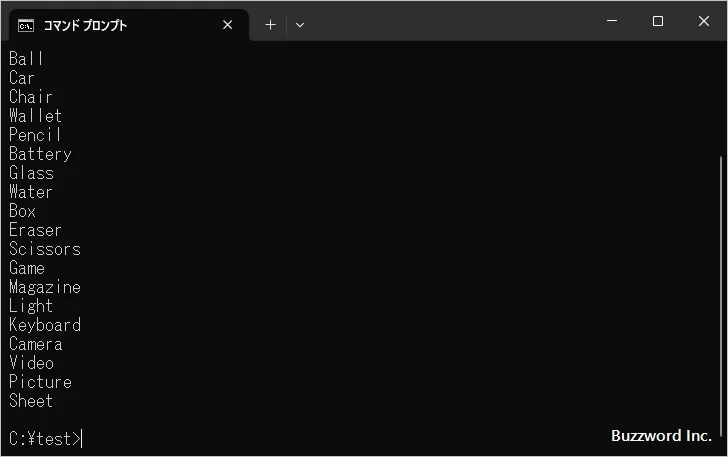
Task: Click the word Wallet in the output
Action: [36, 116]
